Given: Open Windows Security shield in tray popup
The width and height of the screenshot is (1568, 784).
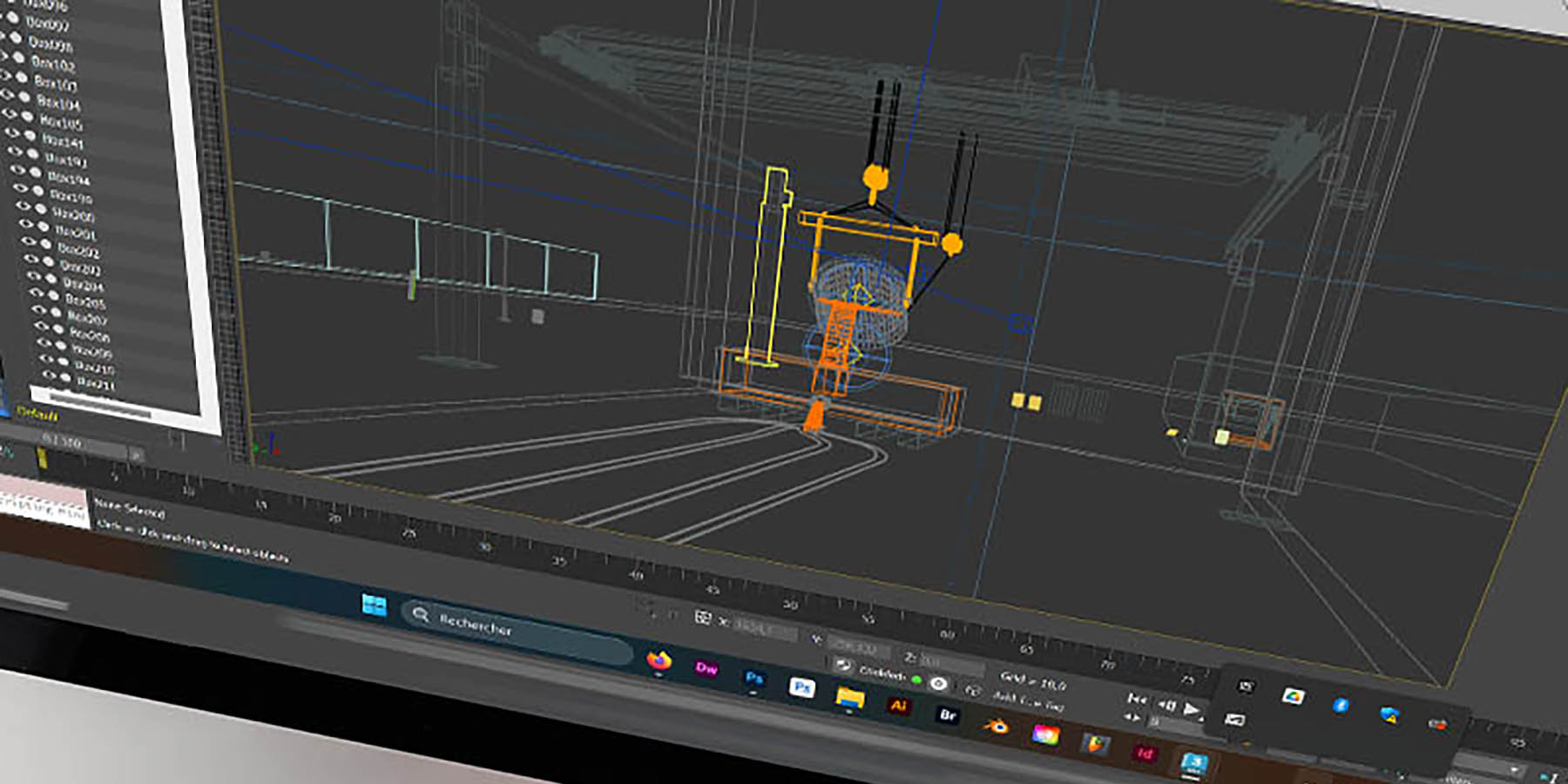Looking at the screenshot, I should 1389,715.
